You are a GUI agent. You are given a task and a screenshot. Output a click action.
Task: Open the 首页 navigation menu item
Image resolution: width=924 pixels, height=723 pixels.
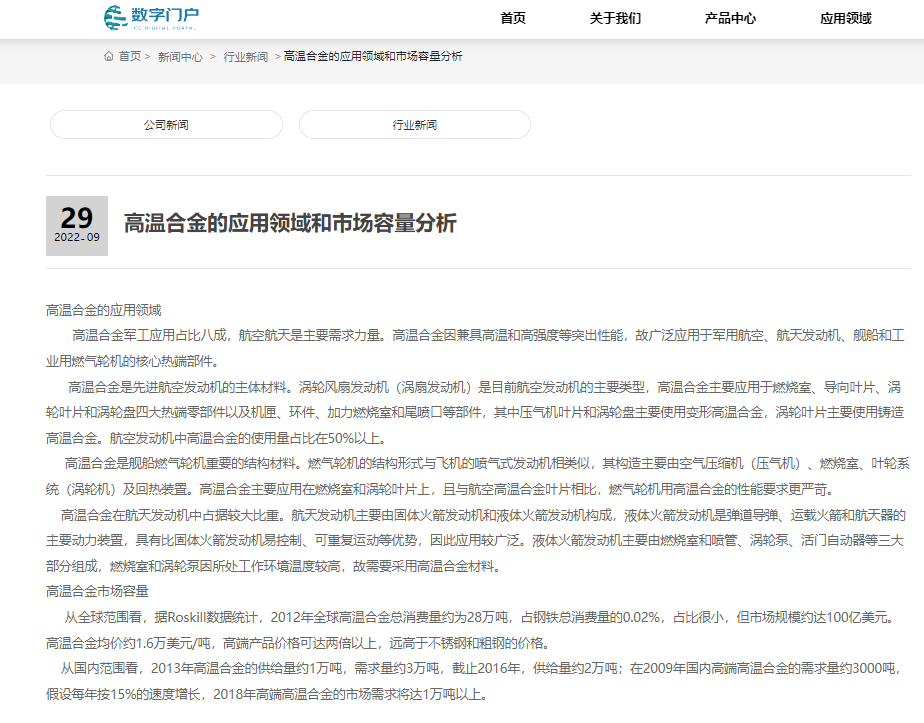(513, 18)
